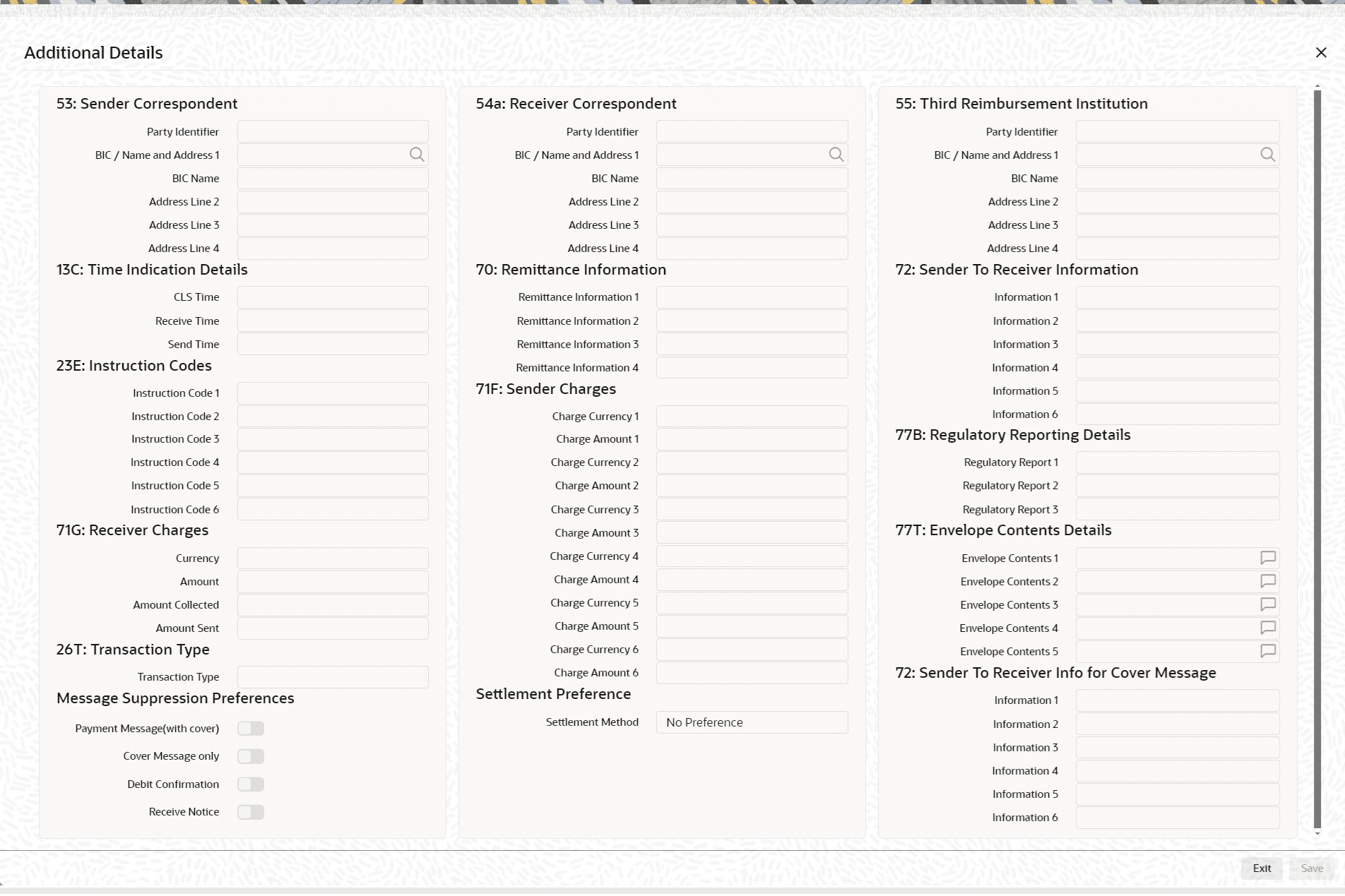This screenshot has height=896, width=1345.
Task: Click the Save button
Action: pos(1312,868)
